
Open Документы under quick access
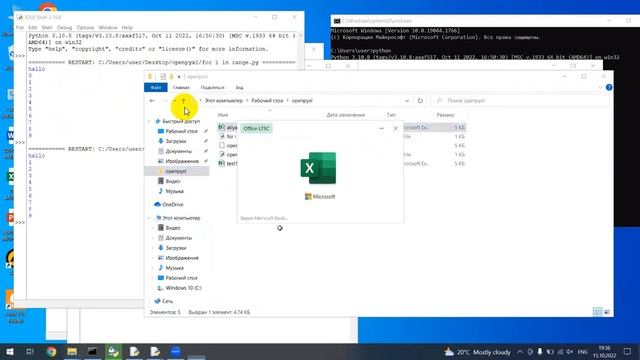pos(178,151)
